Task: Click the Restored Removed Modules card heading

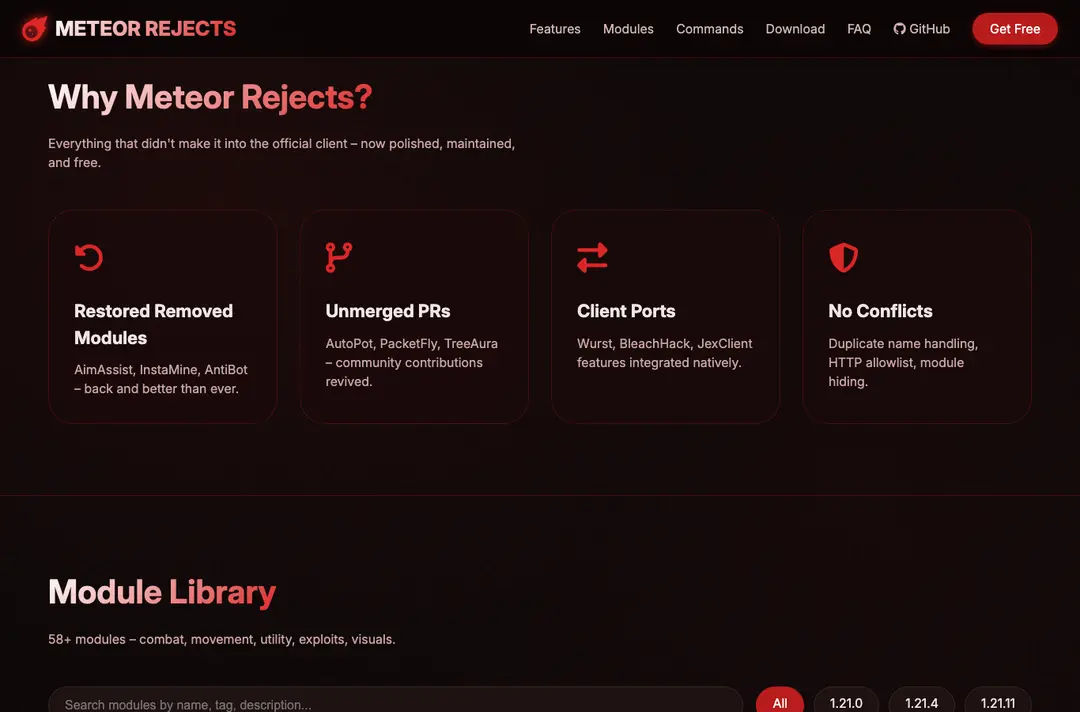Action: [x=154, y=324]
